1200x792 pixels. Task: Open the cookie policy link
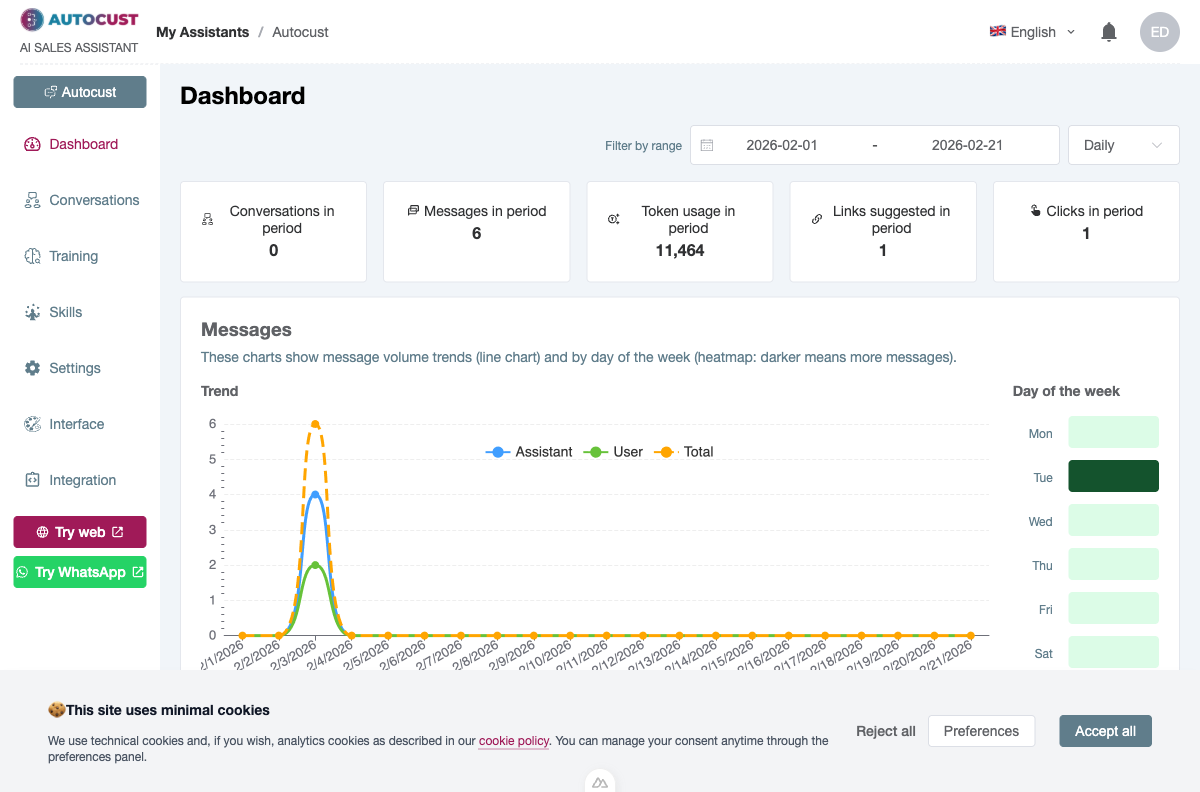513,741
